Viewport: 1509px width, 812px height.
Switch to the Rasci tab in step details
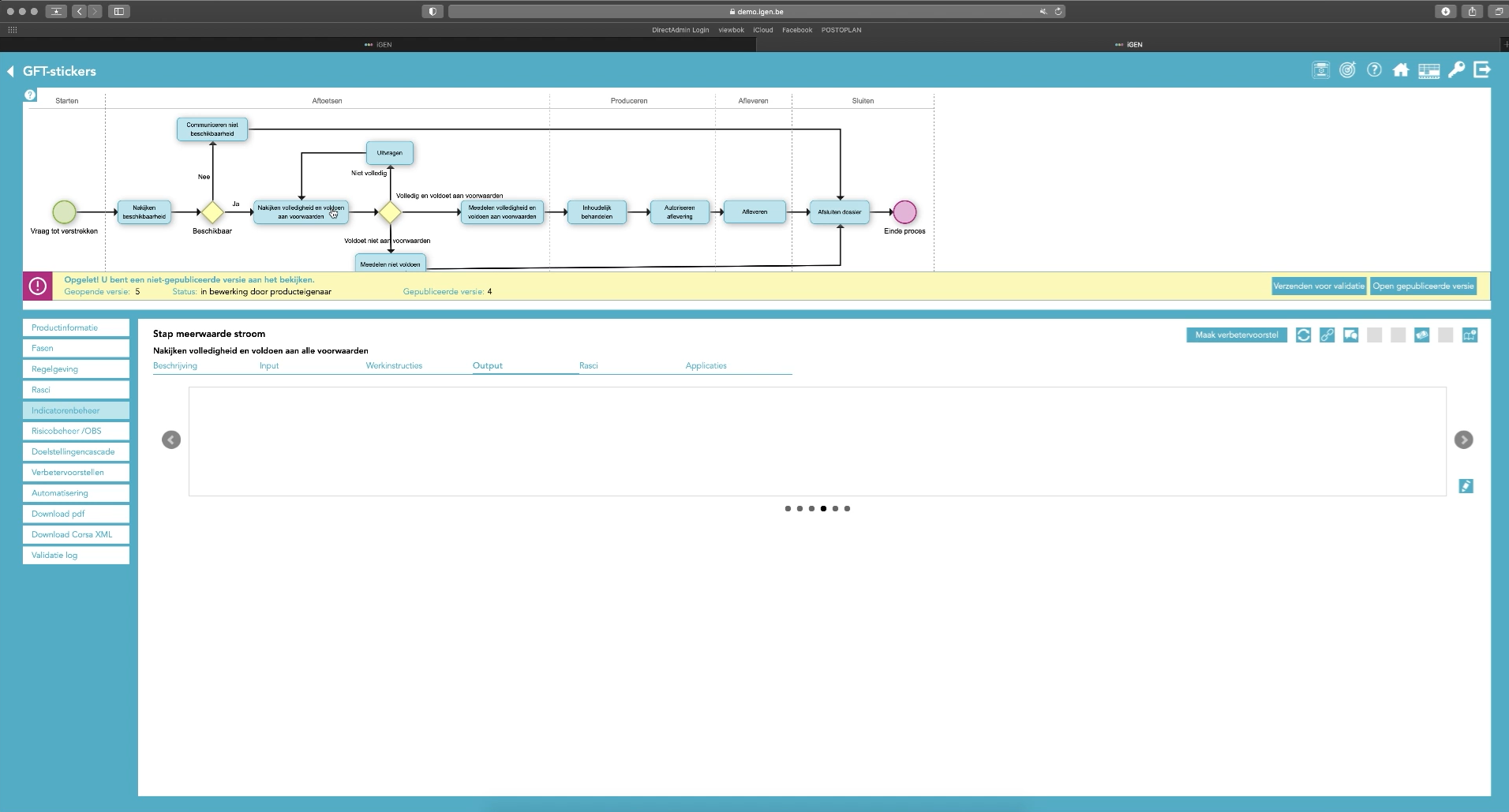(589, 365)
